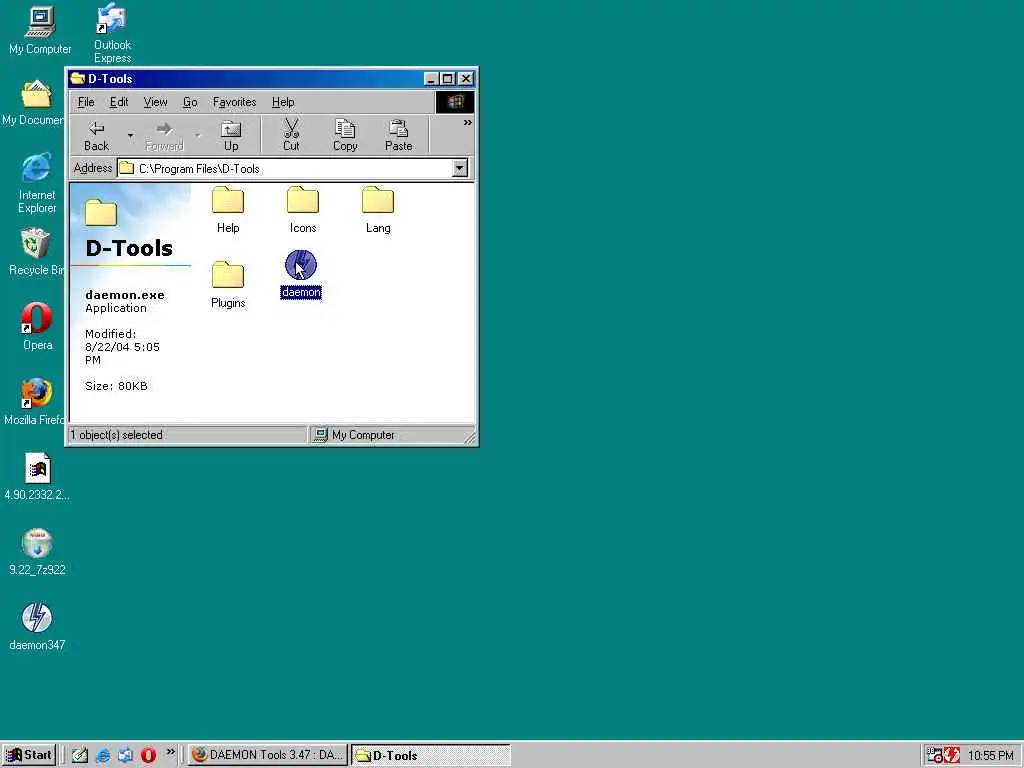The image size is (1024, 768).
Task: Minimize the D-Tools window
Action: tap(431, 79)
